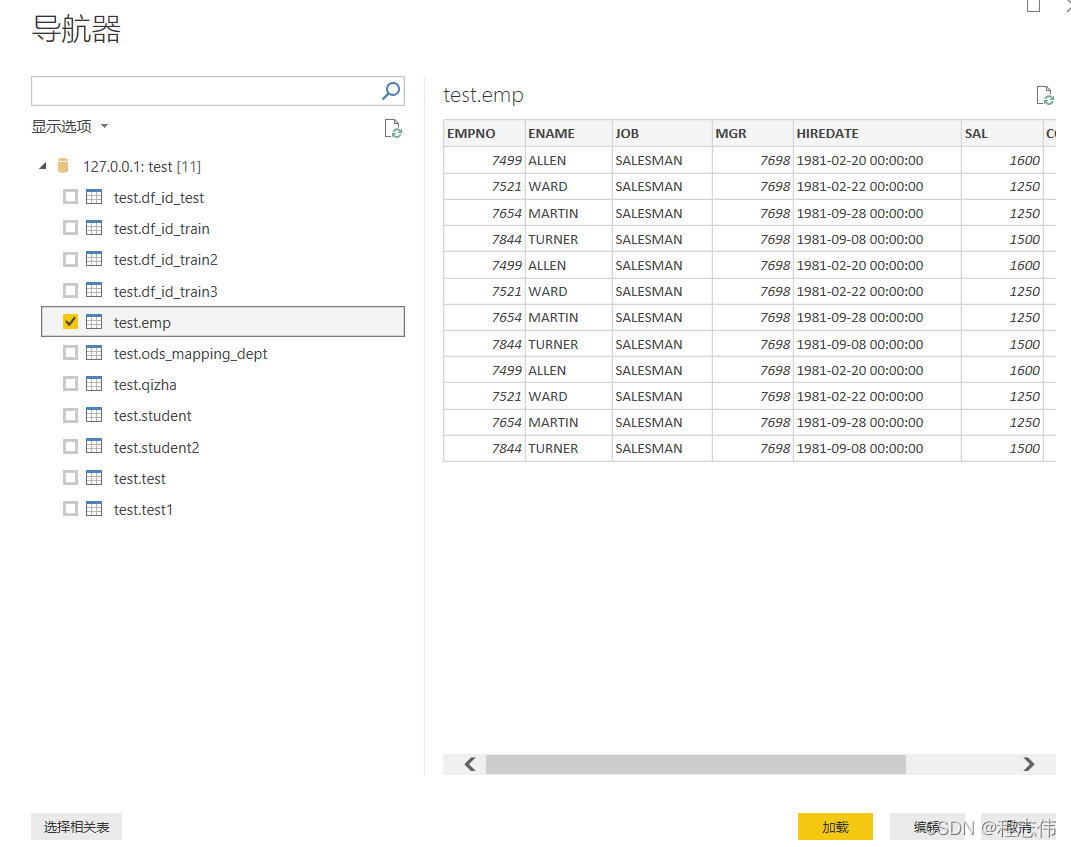Uncheck the test.emp checkbox
This screenshot has width=1071, height=847.
(x=70, y=322)
